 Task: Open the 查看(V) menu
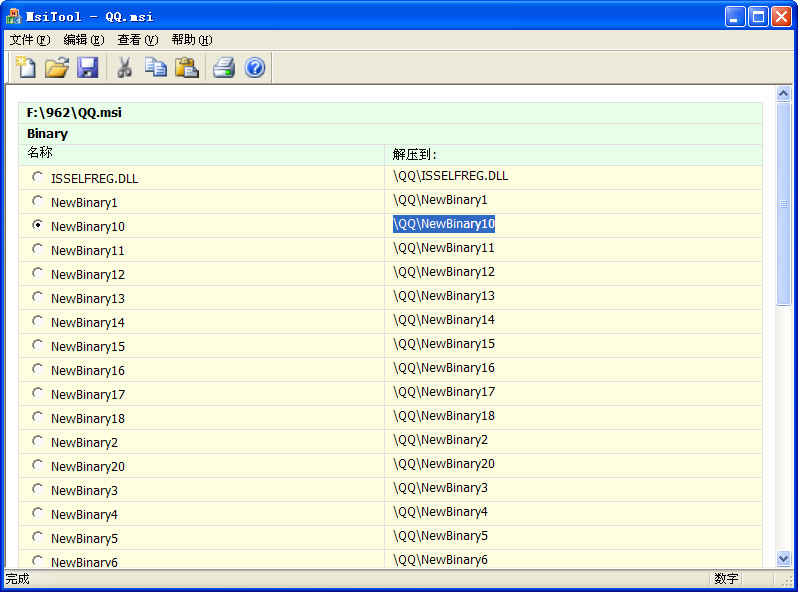(137, 40)
